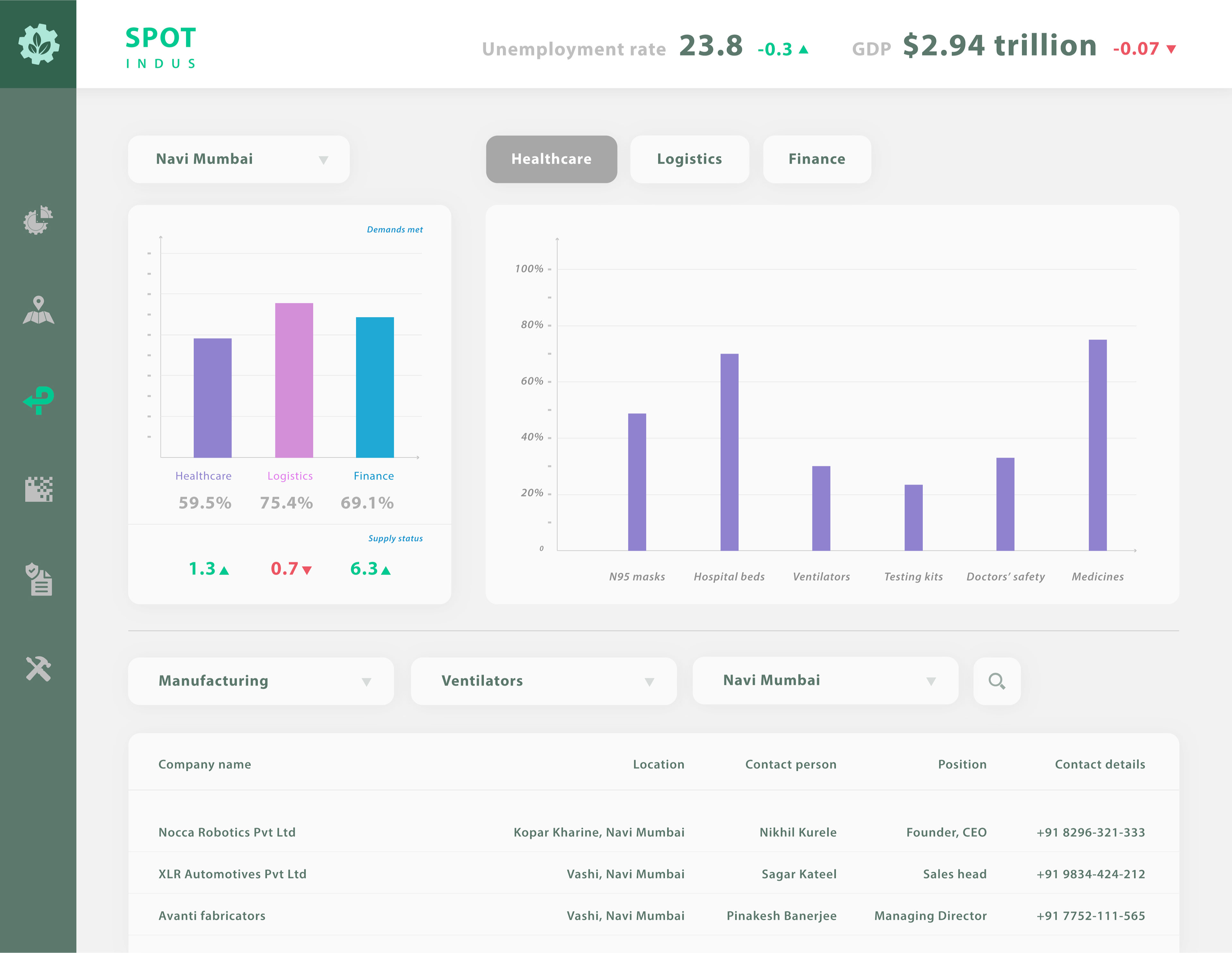Click the XLR Automotives phone number

[1091, 874]
